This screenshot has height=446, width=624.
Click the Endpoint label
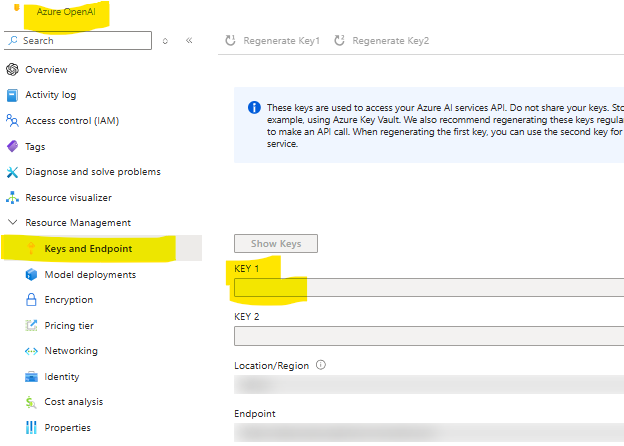point(255,414)
